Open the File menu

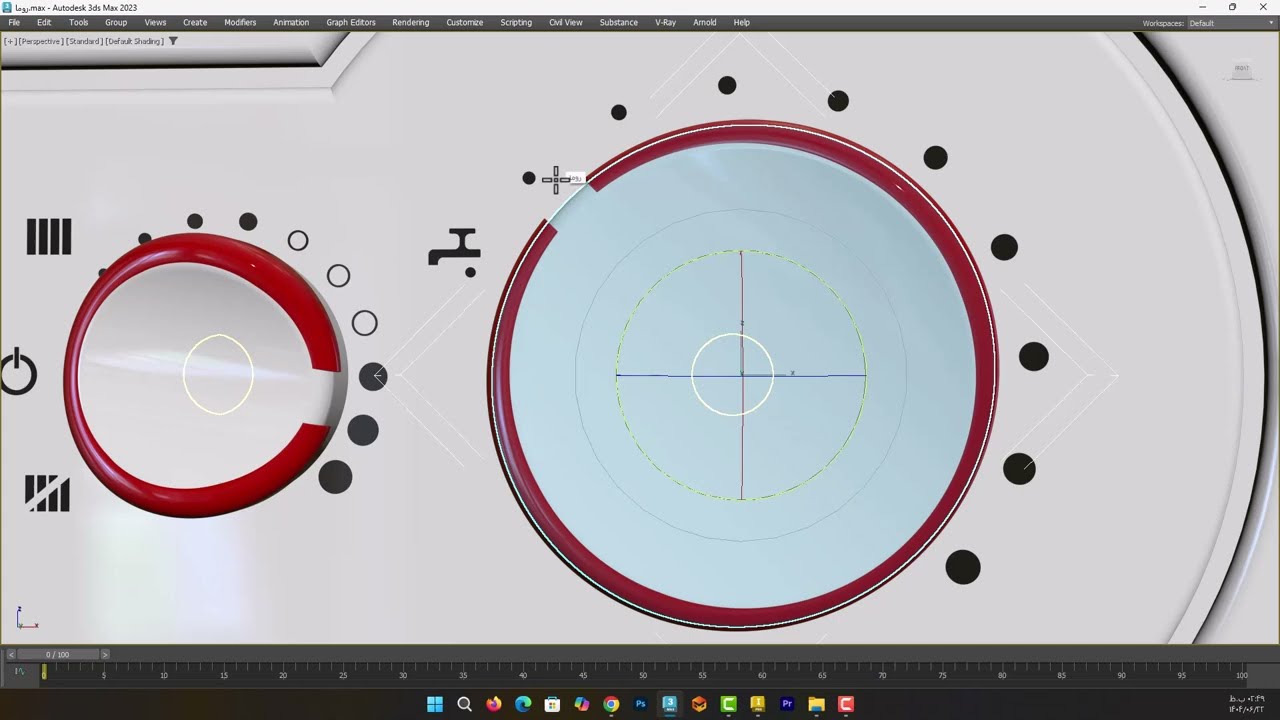click(14, 22)
